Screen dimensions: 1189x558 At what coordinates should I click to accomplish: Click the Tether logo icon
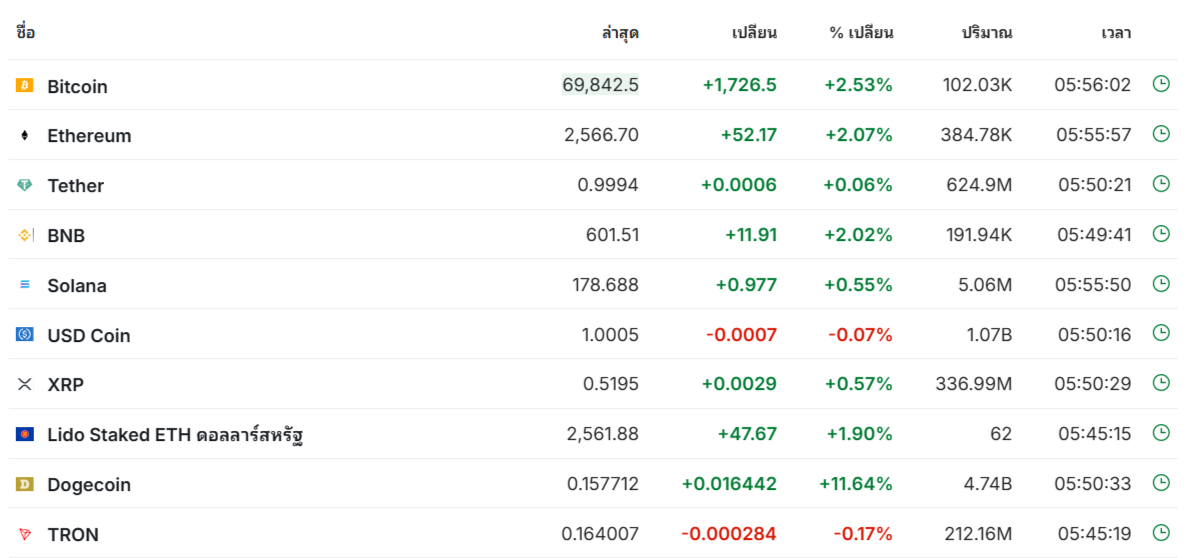point(24,185)
